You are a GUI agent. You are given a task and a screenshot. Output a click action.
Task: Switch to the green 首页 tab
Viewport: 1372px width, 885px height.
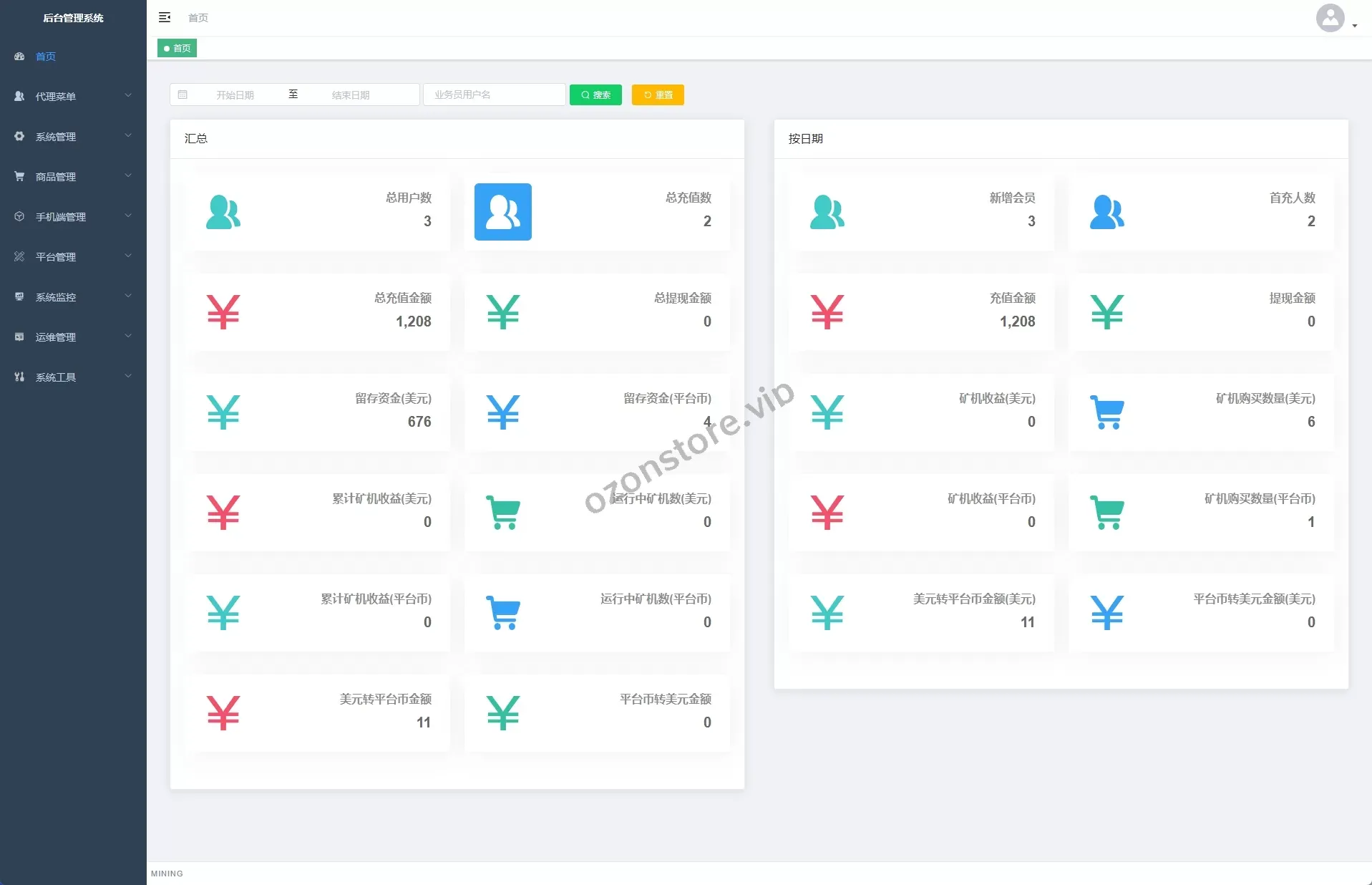[x=177, y=48]
